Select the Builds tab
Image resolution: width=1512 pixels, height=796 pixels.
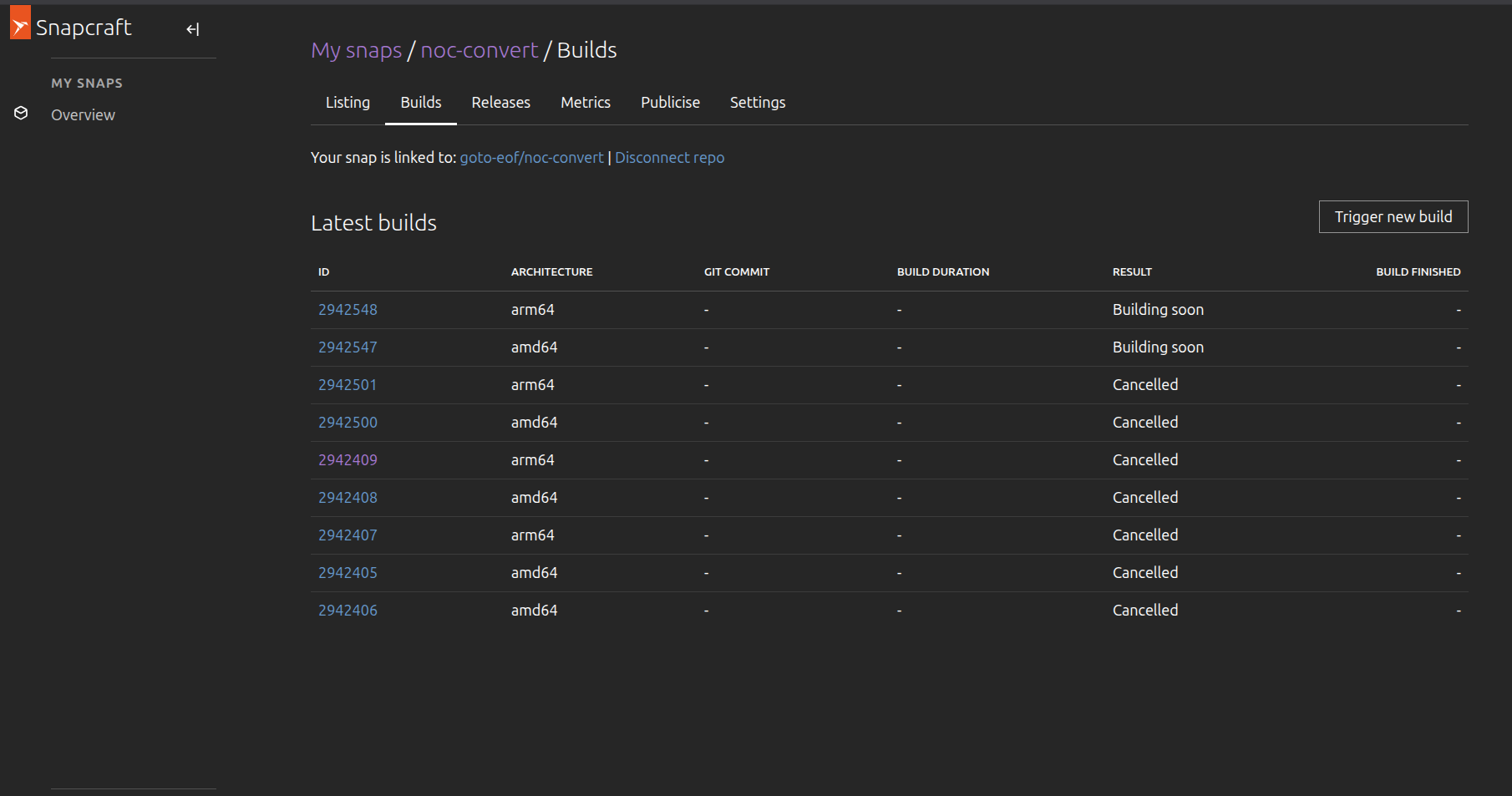pyautogui.click(x=420, y=103)
